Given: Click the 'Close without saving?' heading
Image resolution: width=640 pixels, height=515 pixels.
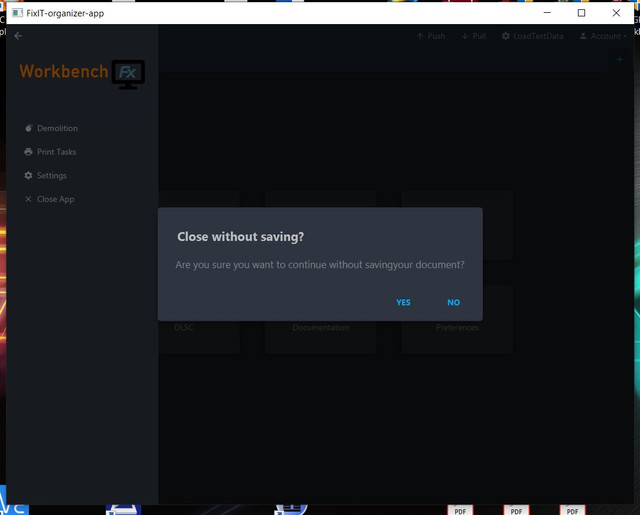Looking at the screenshot, I should (x=240, y=237).
